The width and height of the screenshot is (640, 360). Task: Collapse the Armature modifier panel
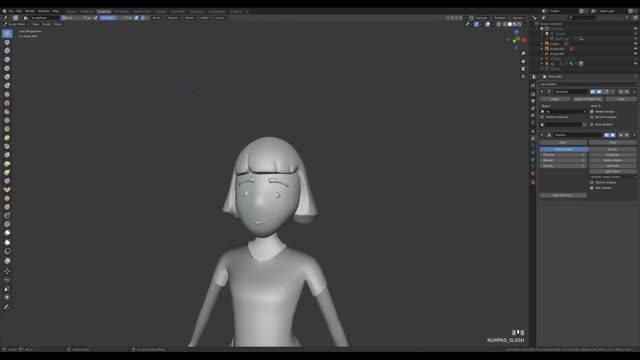pyautogui.click(x=542, y=92)
